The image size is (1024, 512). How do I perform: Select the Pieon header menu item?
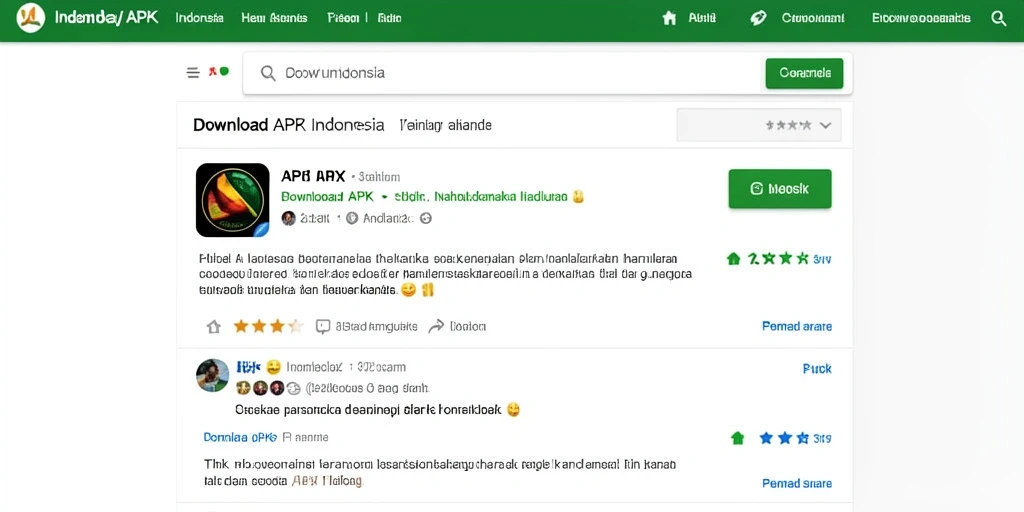point(344,18)
